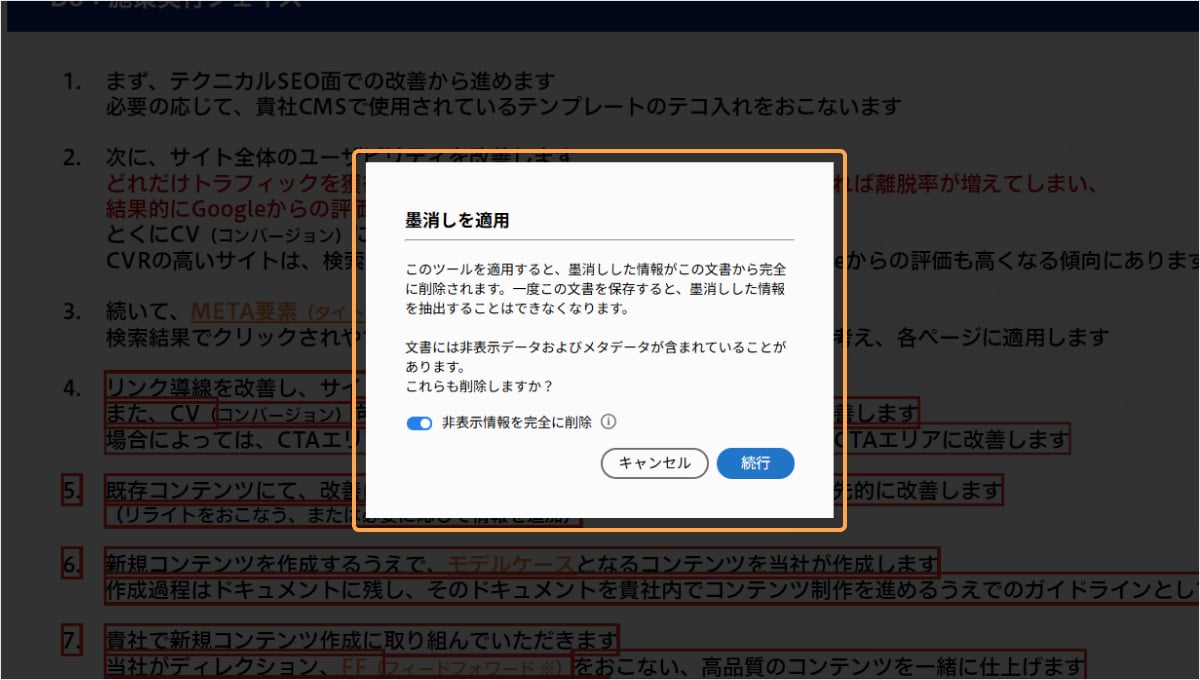Image resolution: width=1200 pixels, height=680 pixels.
Task: Click the dialog line beginning 文書には非表示データ
Action: coord(595,348)
